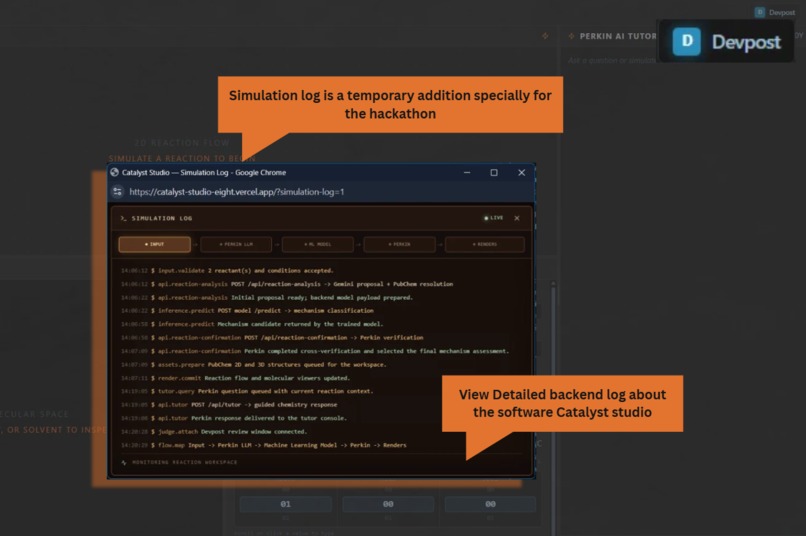Click the LIVE status indicator
Image resolution: width=806 pixels, height=536 pixels.
click(x=493, y=218)
